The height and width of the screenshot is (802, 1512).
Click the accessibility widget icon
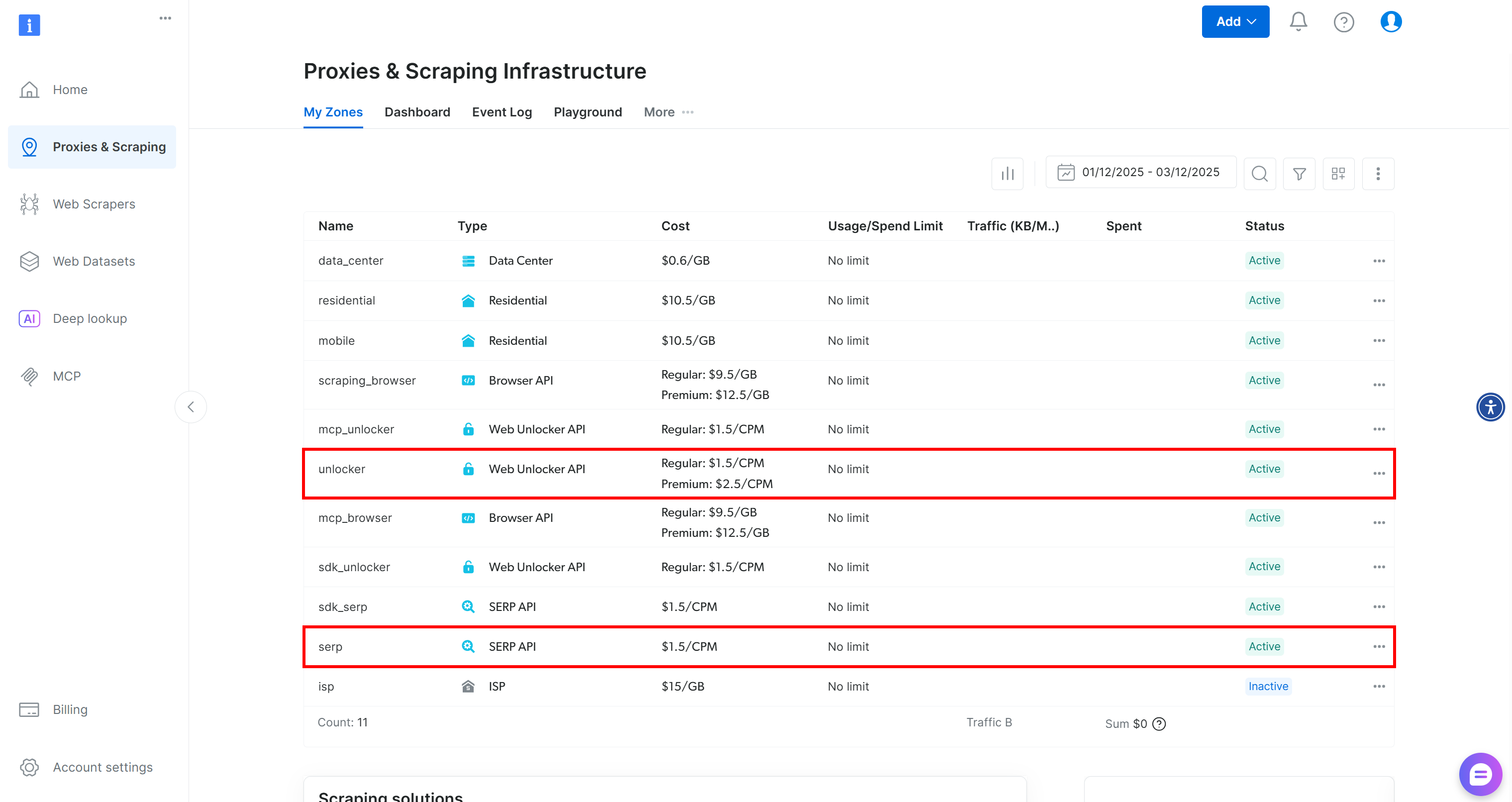click(1490, 406)
